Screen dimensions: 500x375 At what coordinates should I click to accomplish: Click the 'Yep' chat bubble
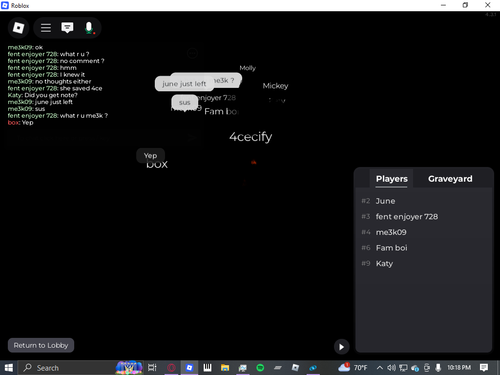(x=150, y=155)
